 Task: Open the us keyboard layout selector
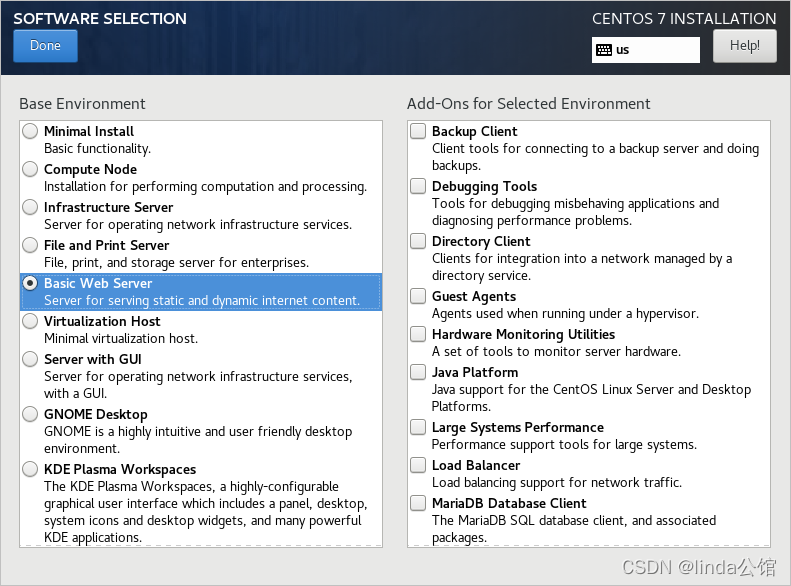[646, 50]
